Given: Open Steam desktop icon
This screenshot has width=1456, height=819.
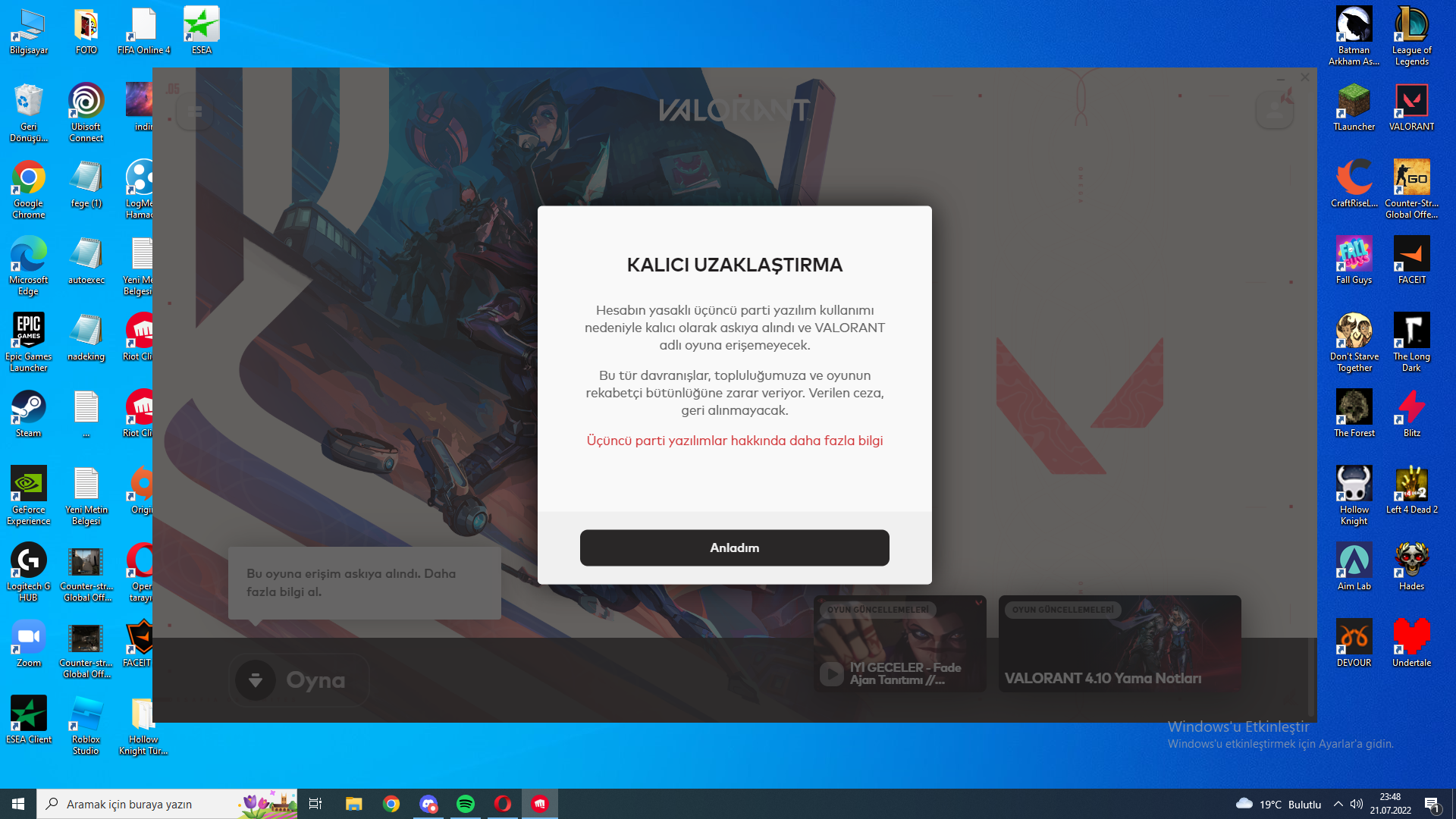Looking at the screenshot, I should pyautogui.click(x=29, y=408).
